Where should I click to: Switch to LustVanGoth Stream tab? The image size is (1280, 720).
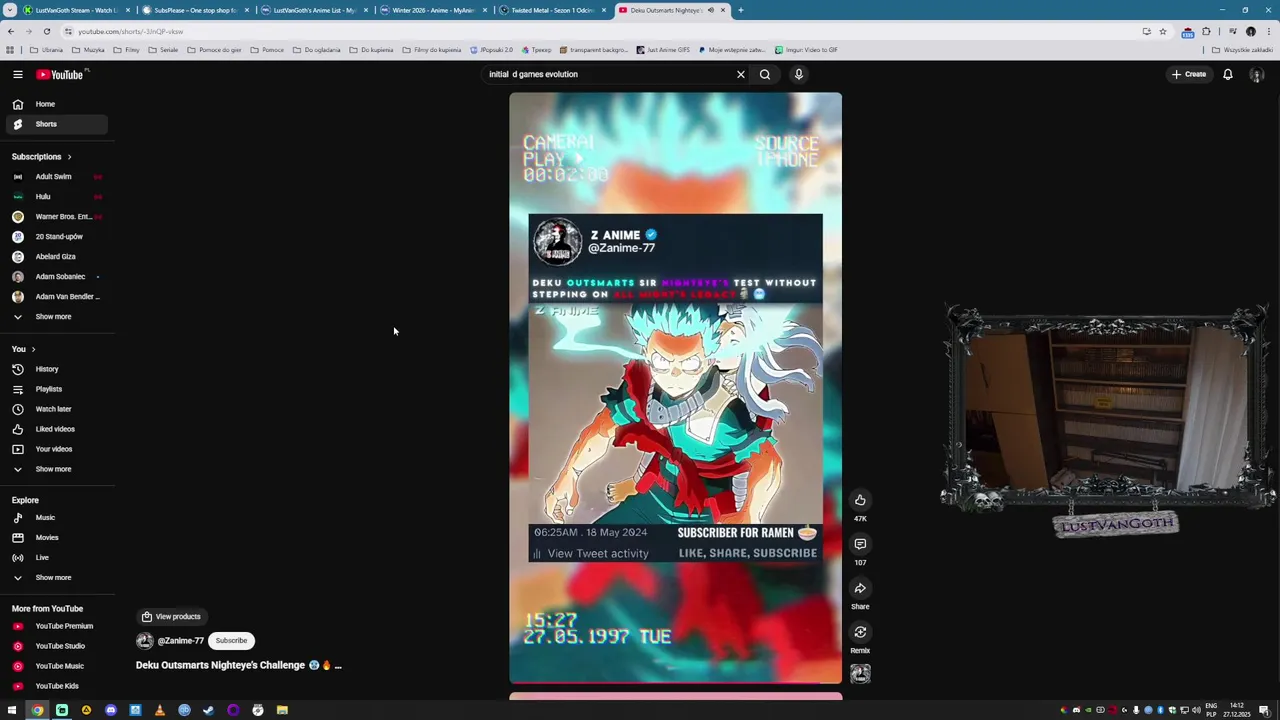coord(76,10)
